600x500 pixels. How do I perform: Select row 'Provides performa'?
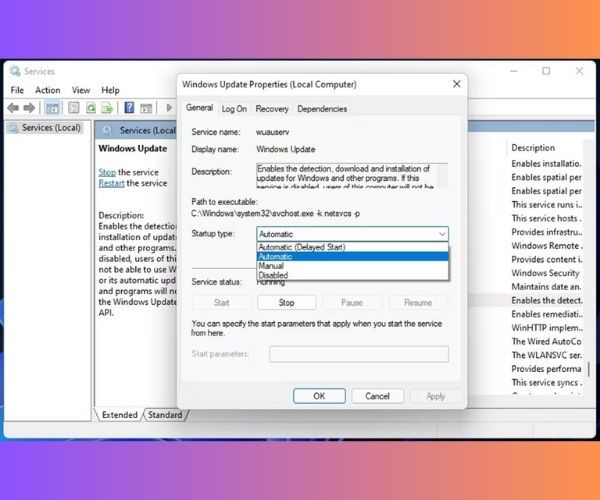(x=546, y=369)
